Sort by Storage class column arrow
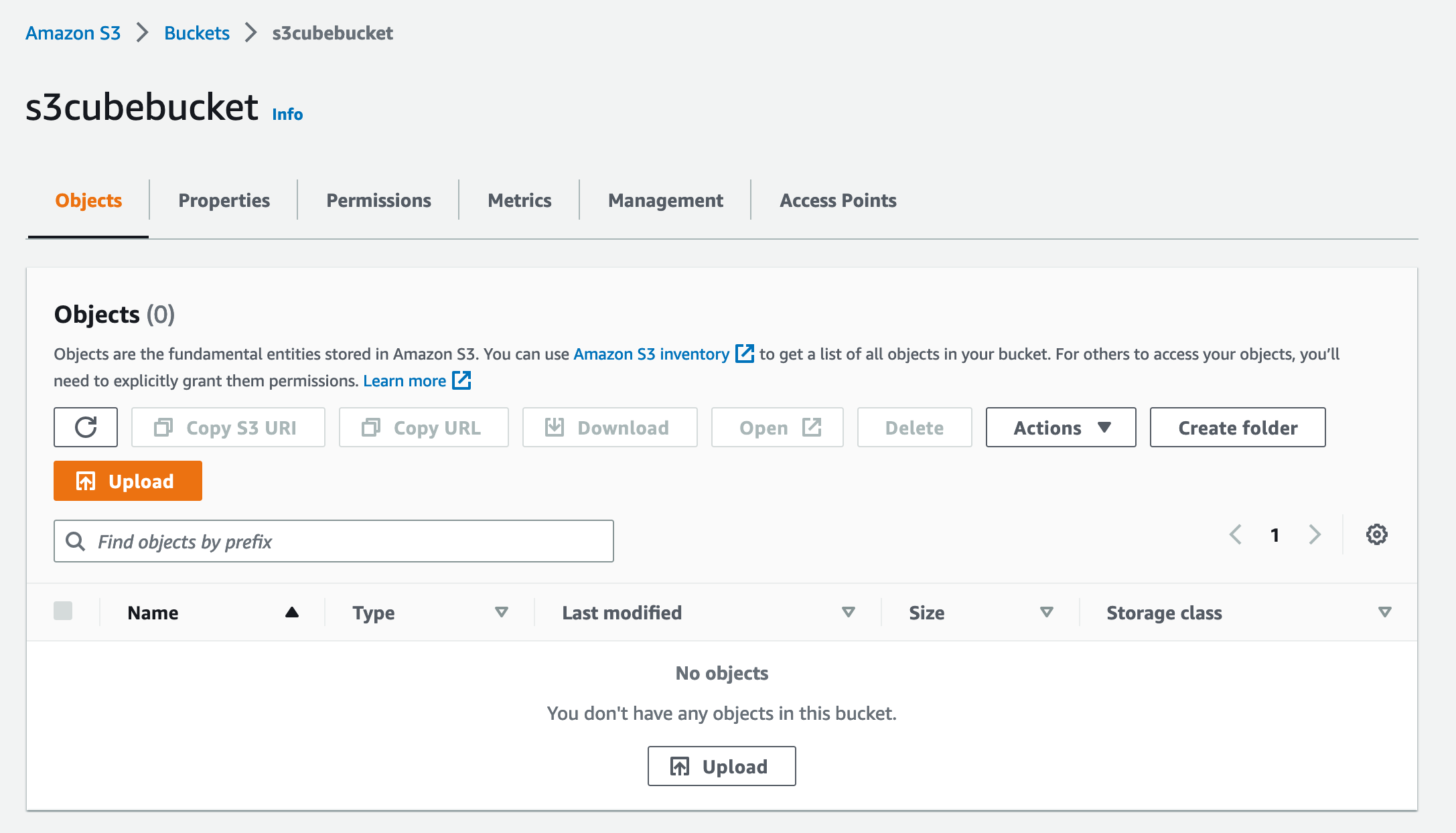 (x=1384, y=612)
